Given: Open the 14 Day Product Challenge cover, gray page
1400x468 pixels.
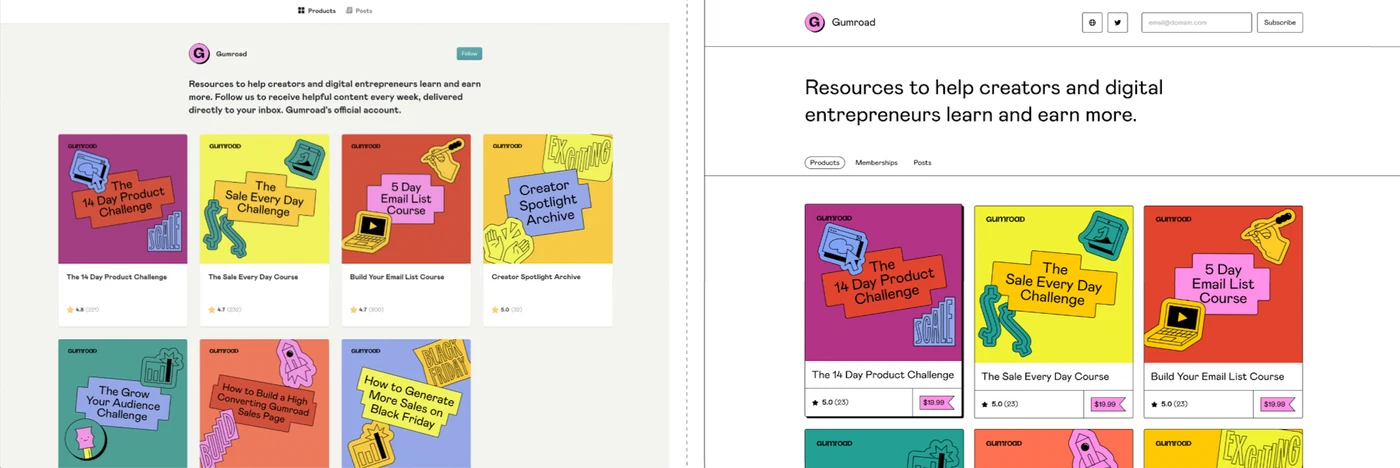Looking at the screenshot, I should [123, 199].
